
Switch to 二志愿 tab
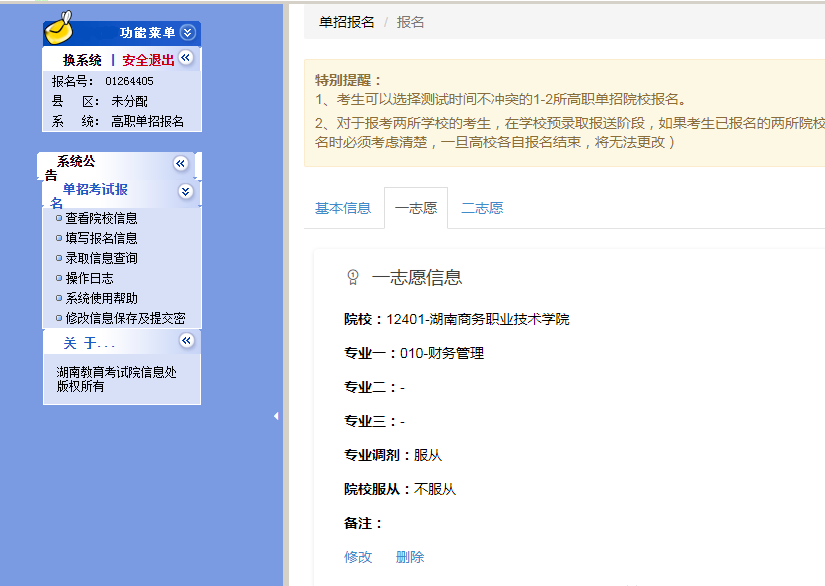(482, 208)
